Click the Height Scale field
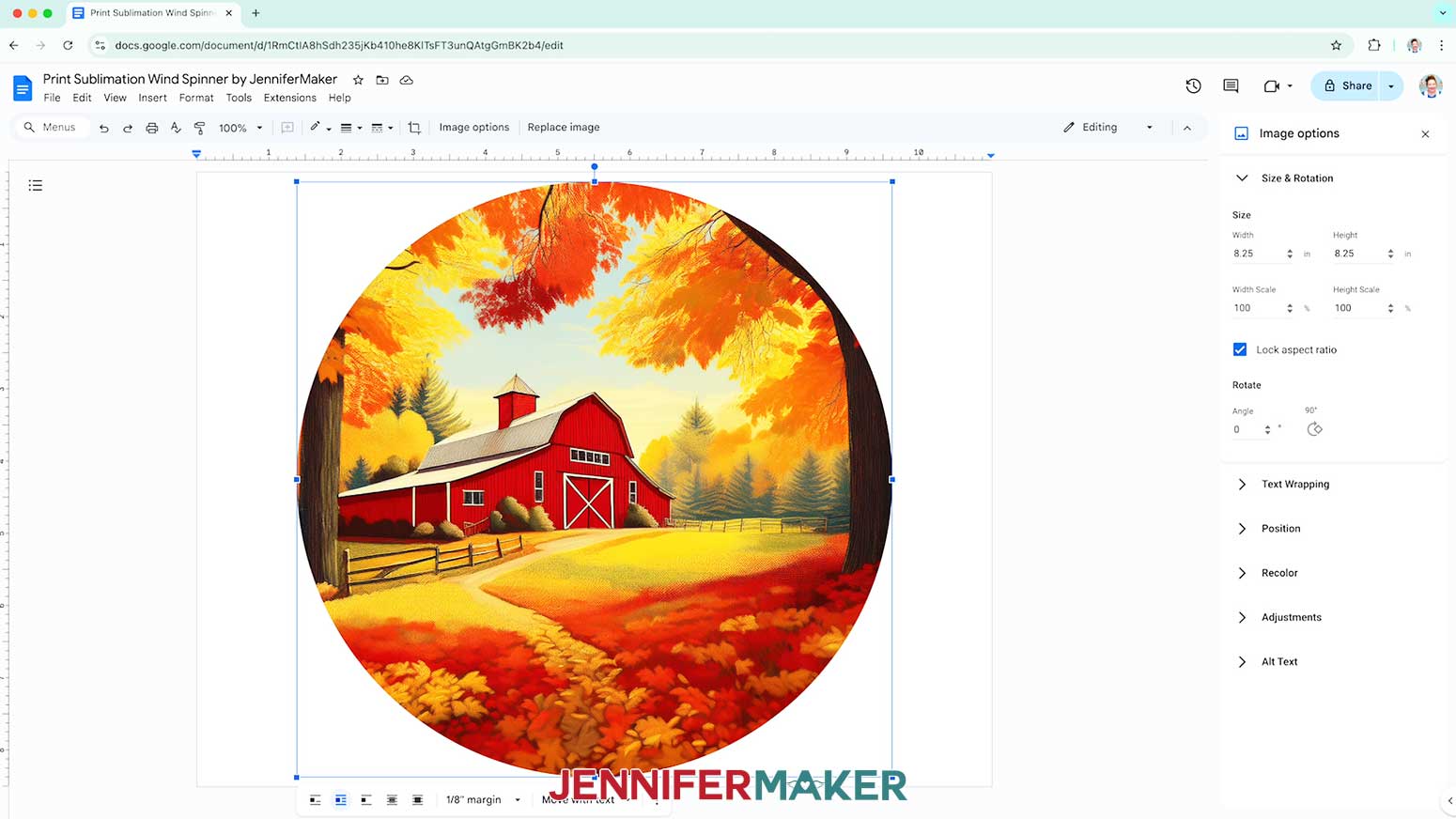Image resolution: width=1456 pixels, height=819 pixels. [x=1358, y=308]
